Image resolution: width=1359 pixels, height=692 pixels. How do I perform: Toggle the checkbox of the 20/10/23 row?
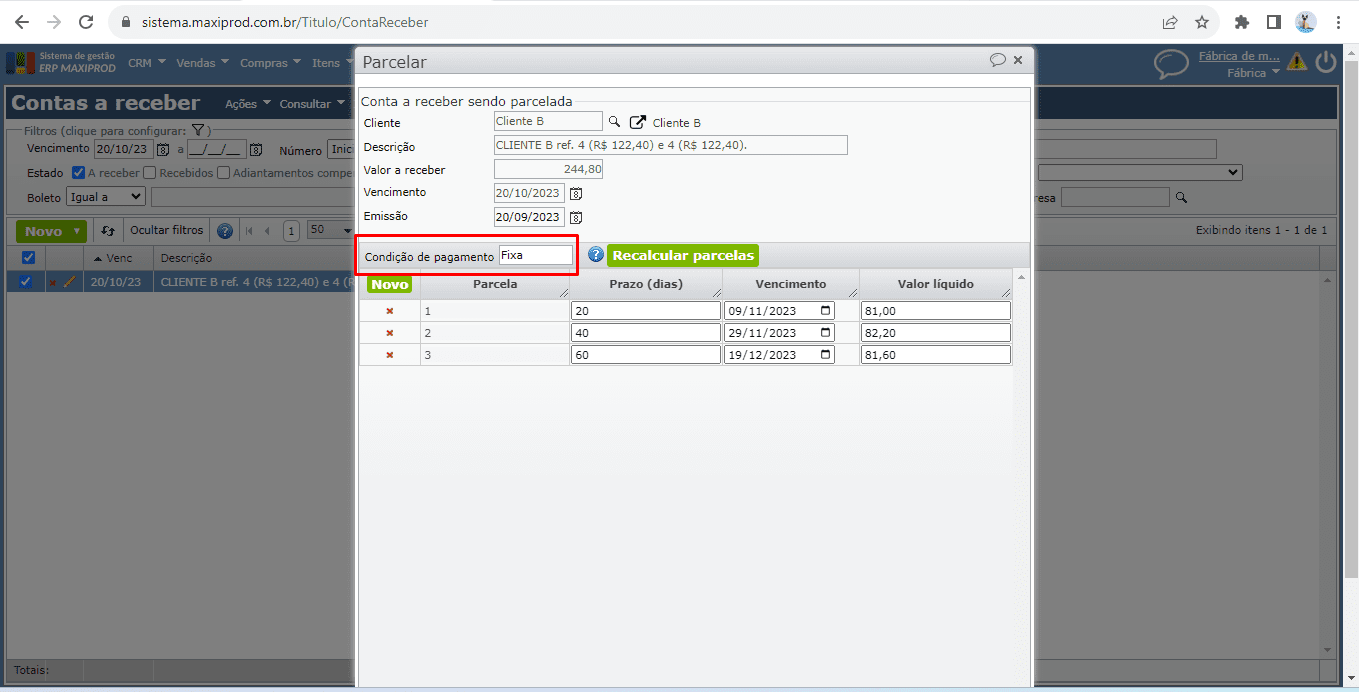click(26, 282)
